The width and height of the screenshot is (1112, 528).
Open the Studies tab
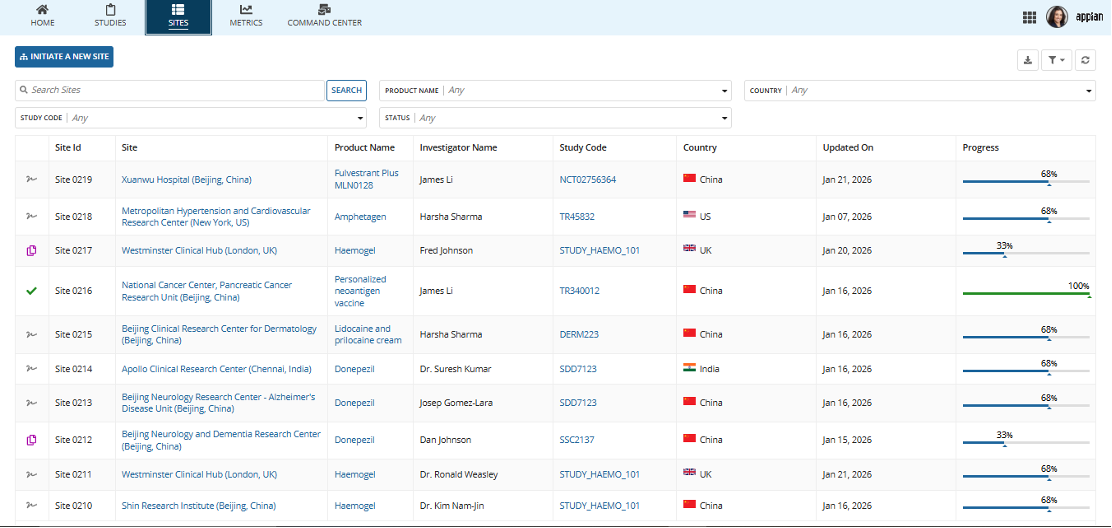(110, 16)
